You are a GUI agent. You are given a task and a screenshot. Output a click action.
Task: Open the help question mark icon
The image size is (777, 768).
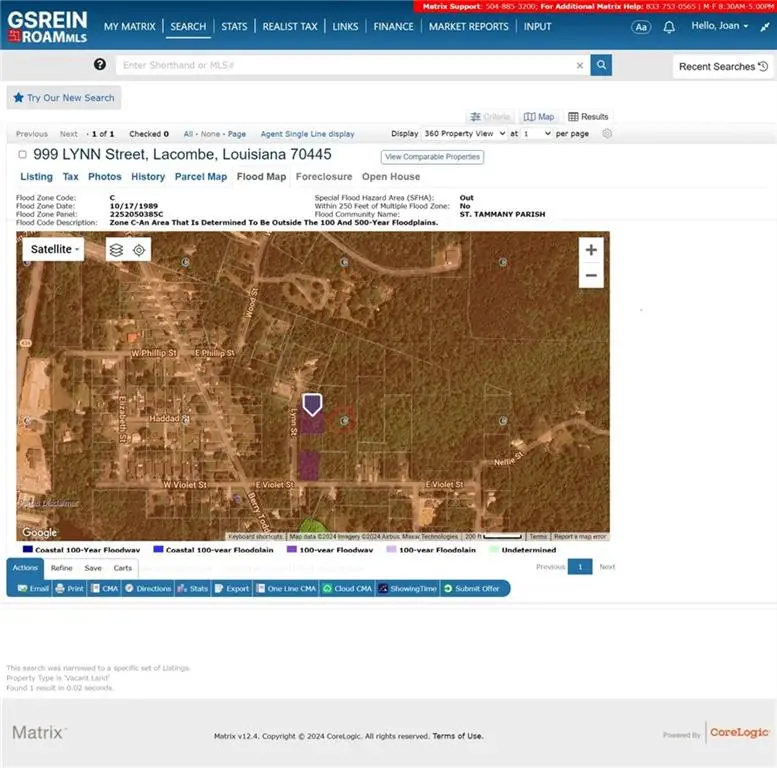[100, 65]
